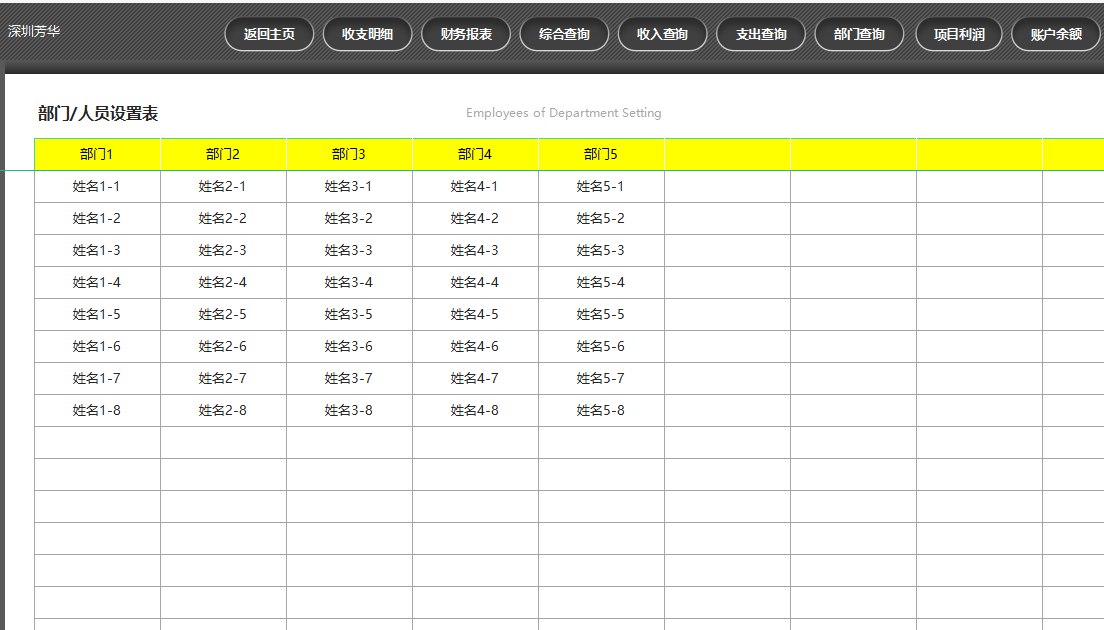Screen dimensions: 1104x630
Task: Click the empty cell directly below 姓名1-8
Action: [97, 443]
